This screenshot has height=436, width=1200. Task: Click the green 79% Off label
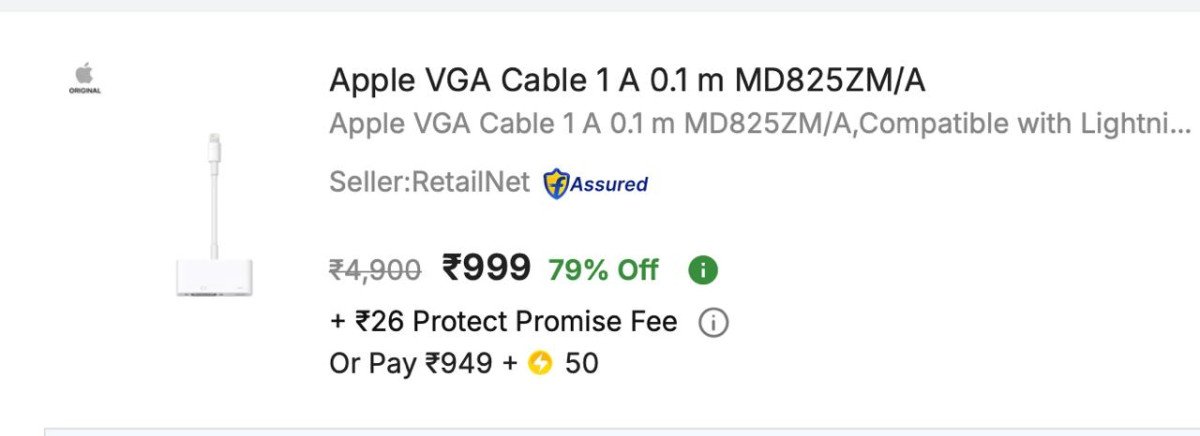point(603,269)
